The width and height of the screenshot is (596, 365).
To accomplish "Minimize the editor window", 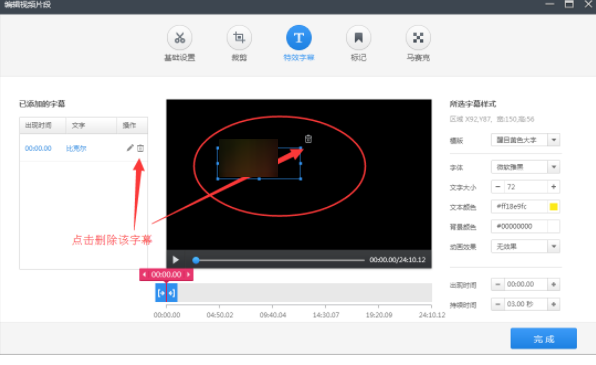I will [550, 4].
